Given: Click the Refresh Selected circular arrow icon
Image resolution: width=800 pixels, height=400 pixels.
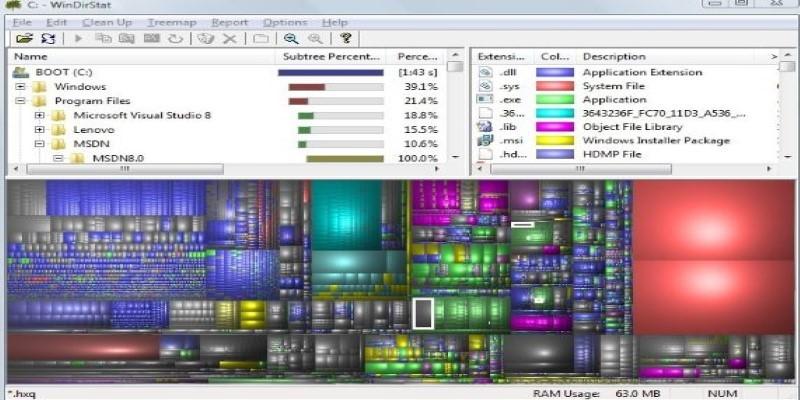Looking at the screenshot, I should (x=175, y=39).
